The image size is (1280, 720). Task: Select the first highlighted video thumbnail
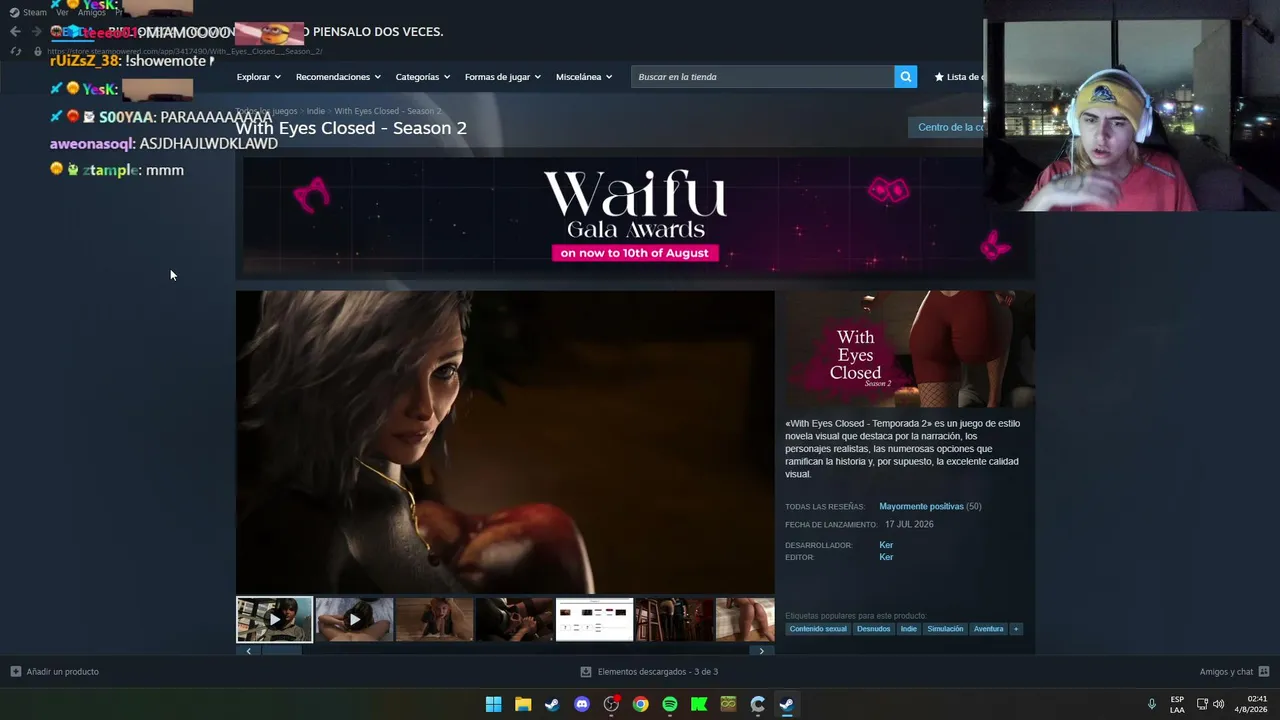coord(274,620)
